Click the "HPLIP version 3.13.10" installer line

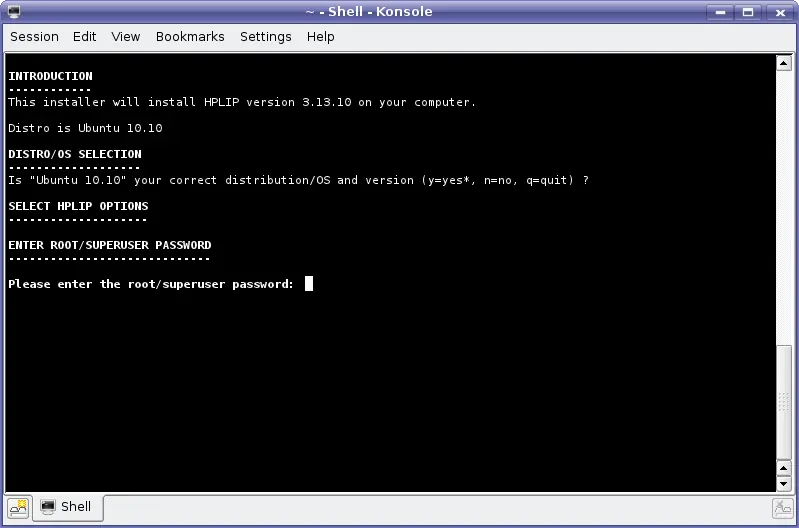pyautogui.click(x=242, y=102)
